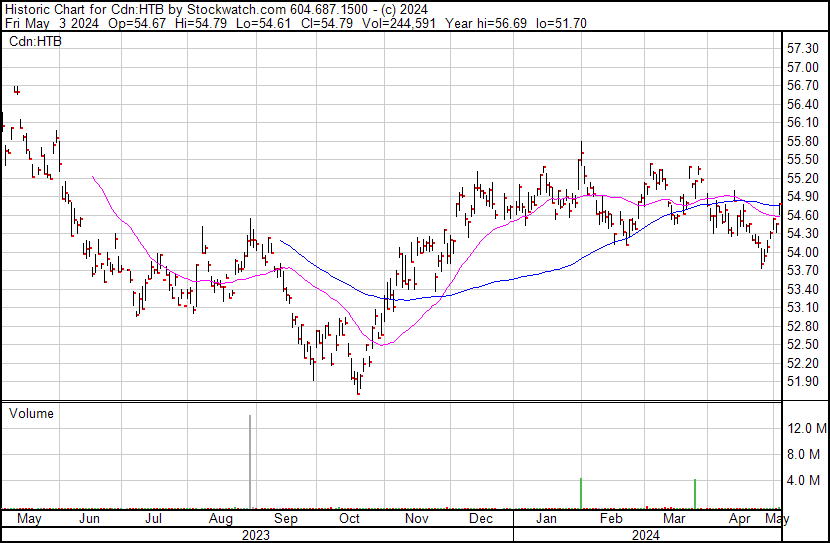Click the 51.90 price axis label
The width and height of the screenshot is (830, 543).
(x=804, y=382)
